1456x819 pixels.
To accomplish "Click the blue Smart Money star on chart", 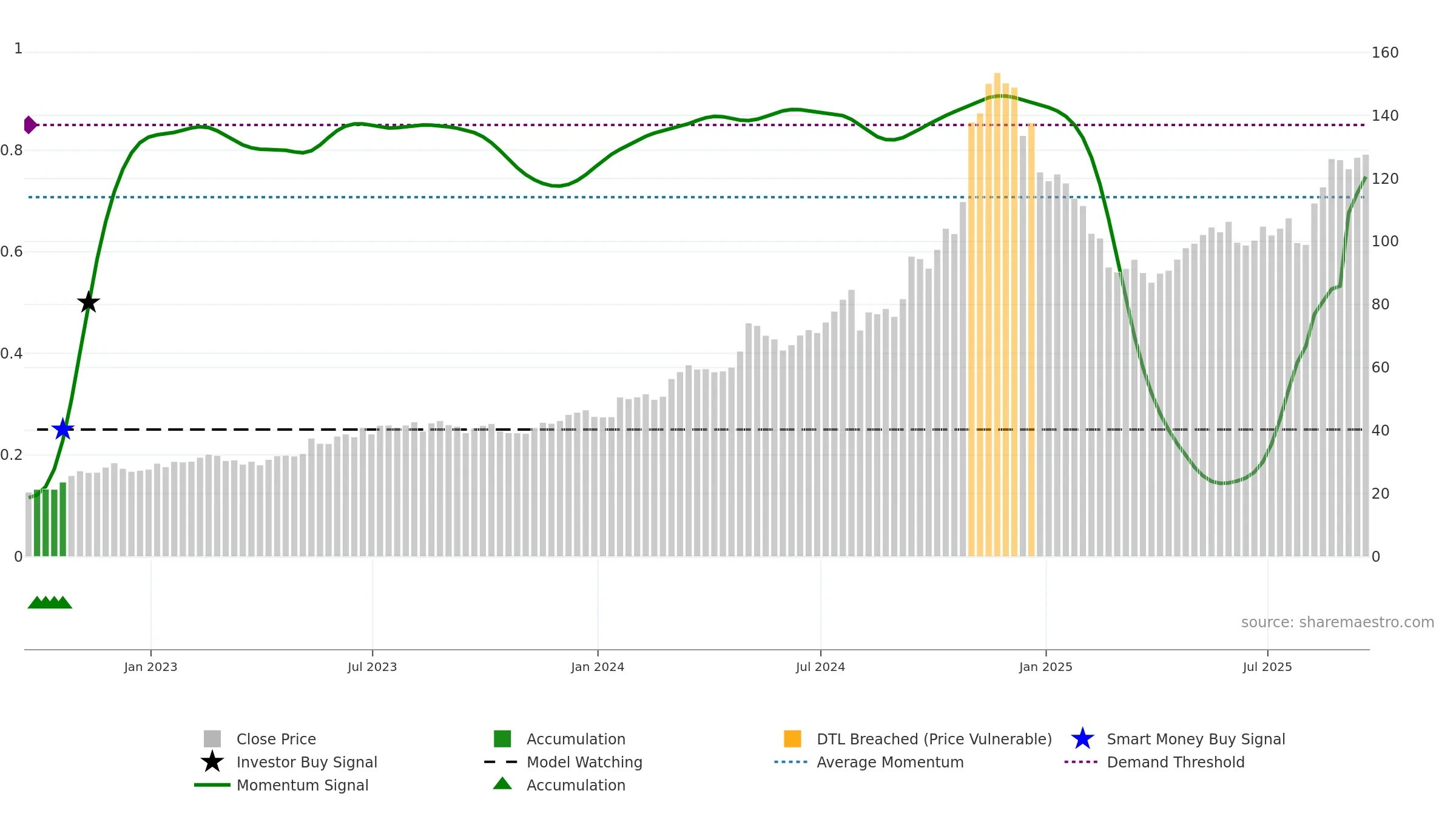I will point(63,429).
